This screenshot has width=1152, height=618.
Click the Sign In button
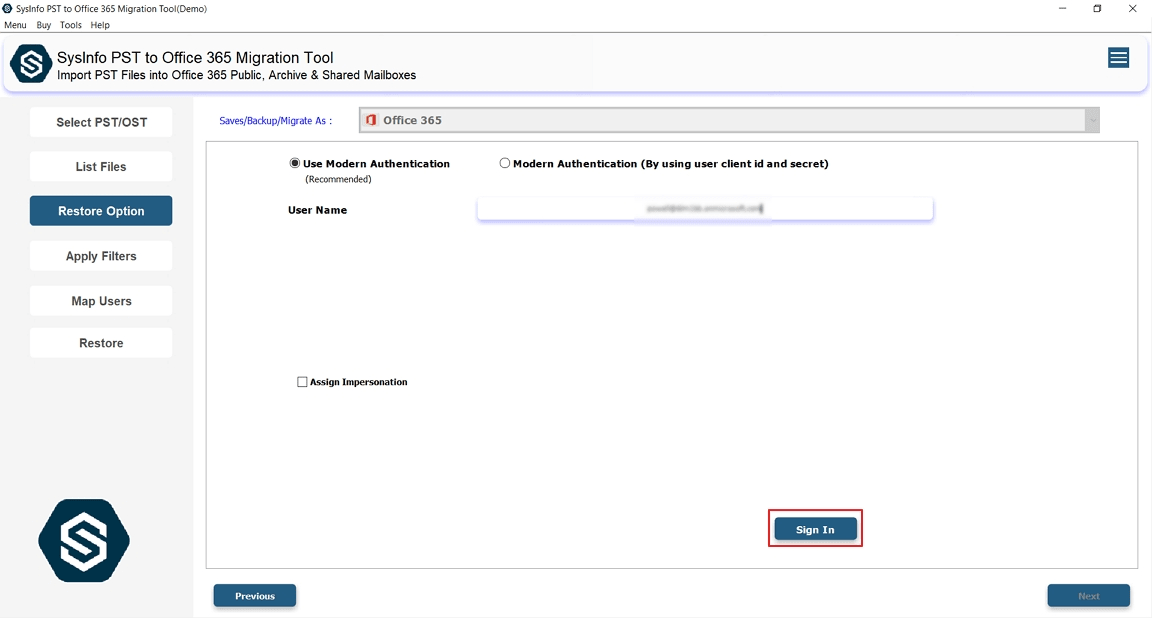tap(816, 529)
